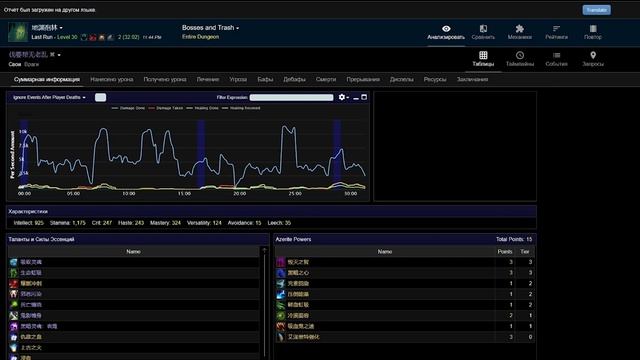Open the Бафы tab
Image resolution: width=640 pixels, height=360 pixels.
click(x=265, y=80)
